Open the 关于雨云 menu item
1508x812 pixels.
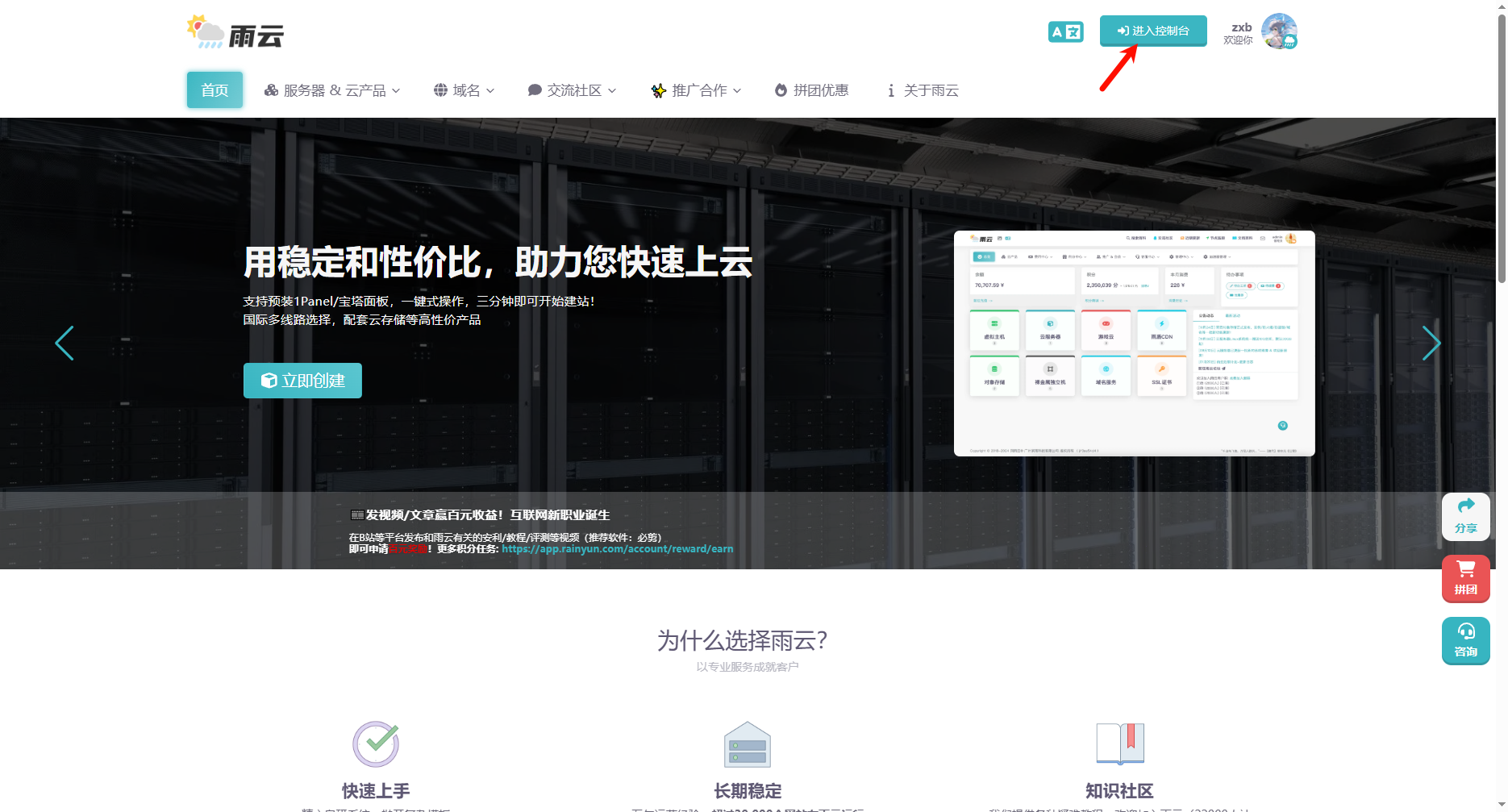click(x=923, y=90)
